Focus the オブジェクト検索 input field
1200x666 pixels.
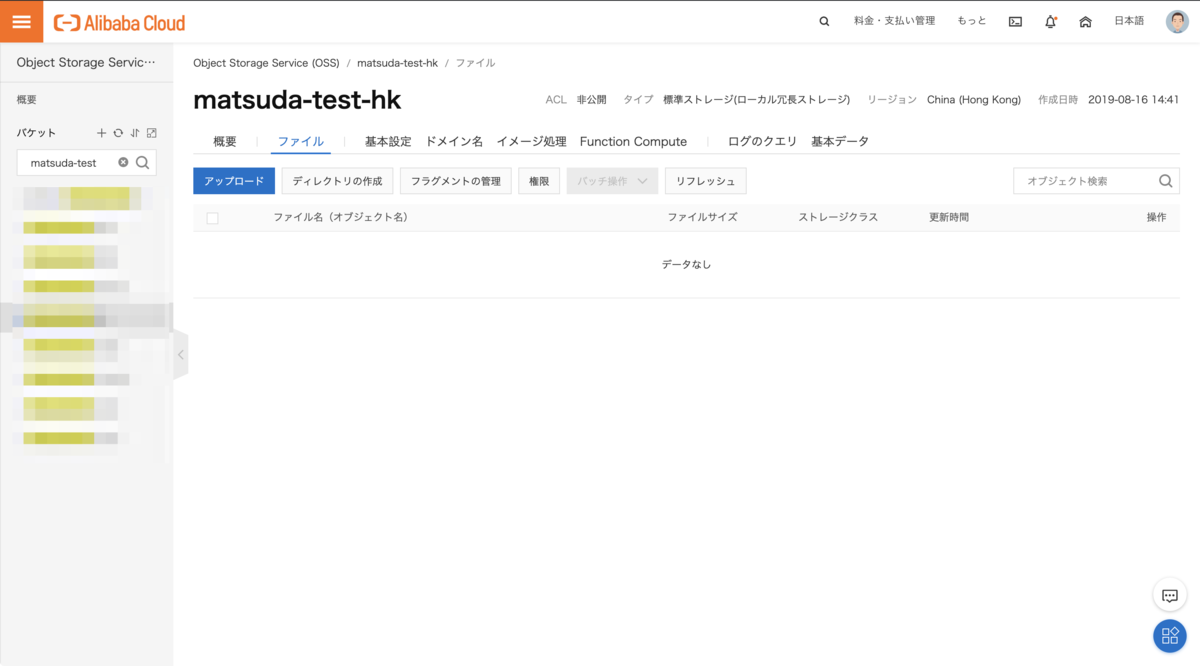coord(1085,181)
